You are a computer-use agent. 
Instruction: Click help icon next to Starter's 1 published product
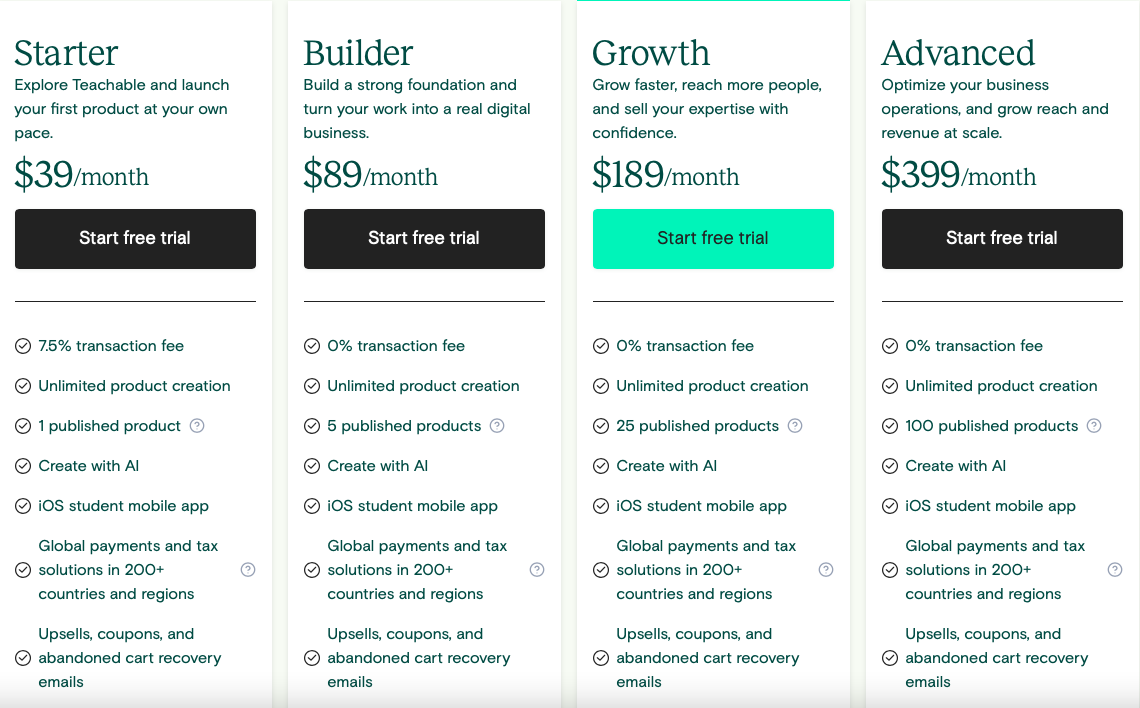point(196,426)
